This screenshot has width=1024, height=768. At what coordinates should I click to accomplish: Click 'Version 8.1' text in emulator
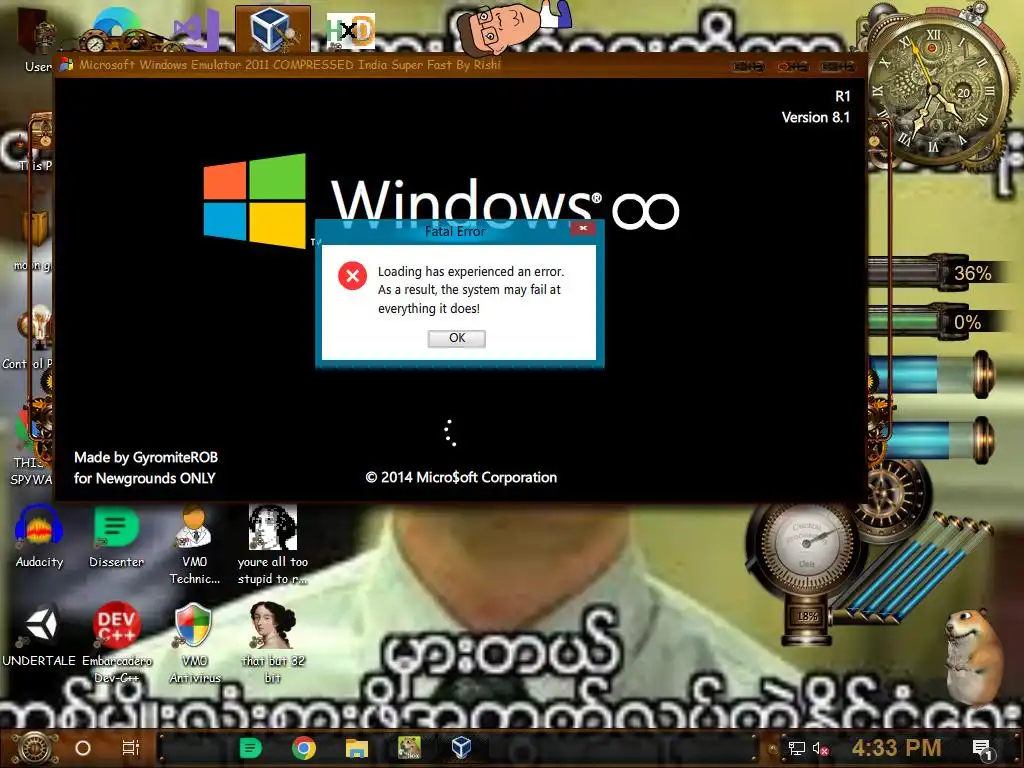click(816, 118)
